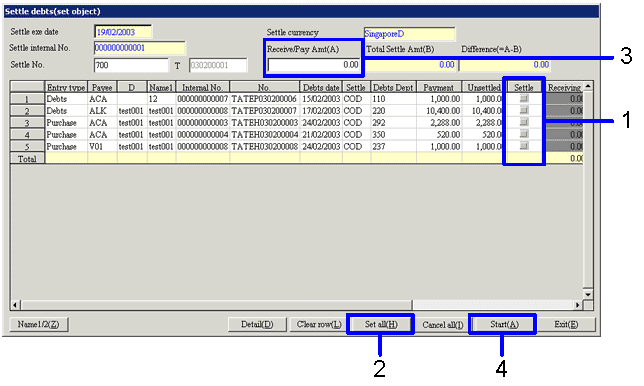This screenshot has width=644, height=386.
Task: Click the Payment column header
Action: [439, 87]
